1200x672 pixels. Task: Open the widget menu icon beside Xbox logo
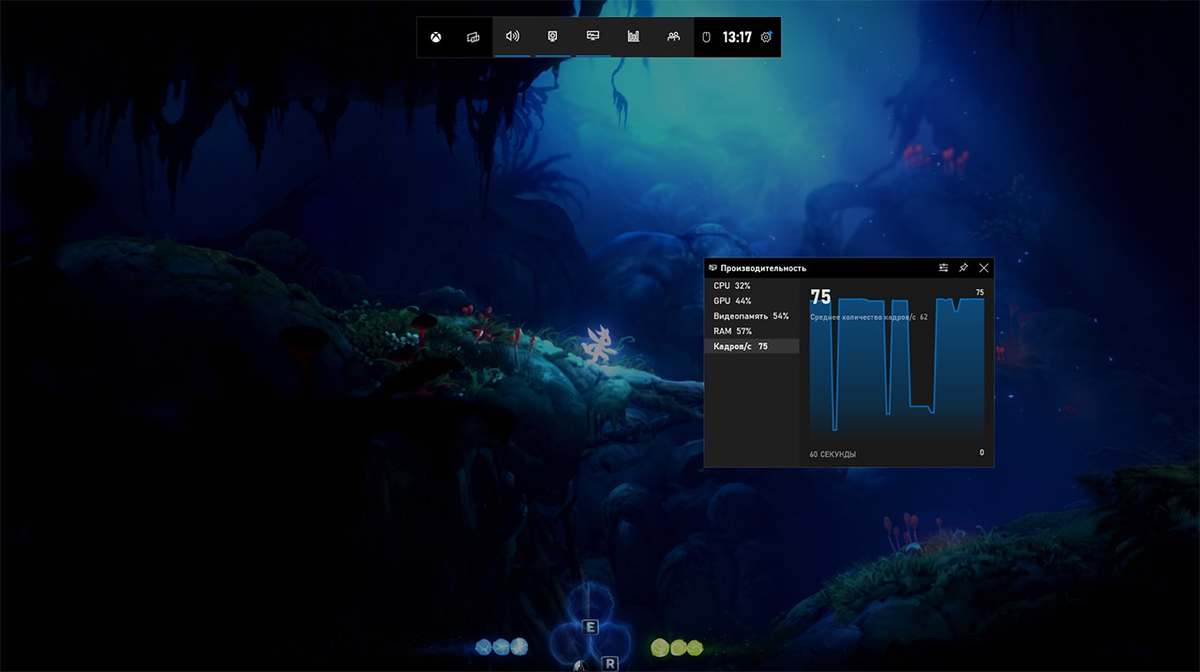pyautogui.click(x=473, y=37)
